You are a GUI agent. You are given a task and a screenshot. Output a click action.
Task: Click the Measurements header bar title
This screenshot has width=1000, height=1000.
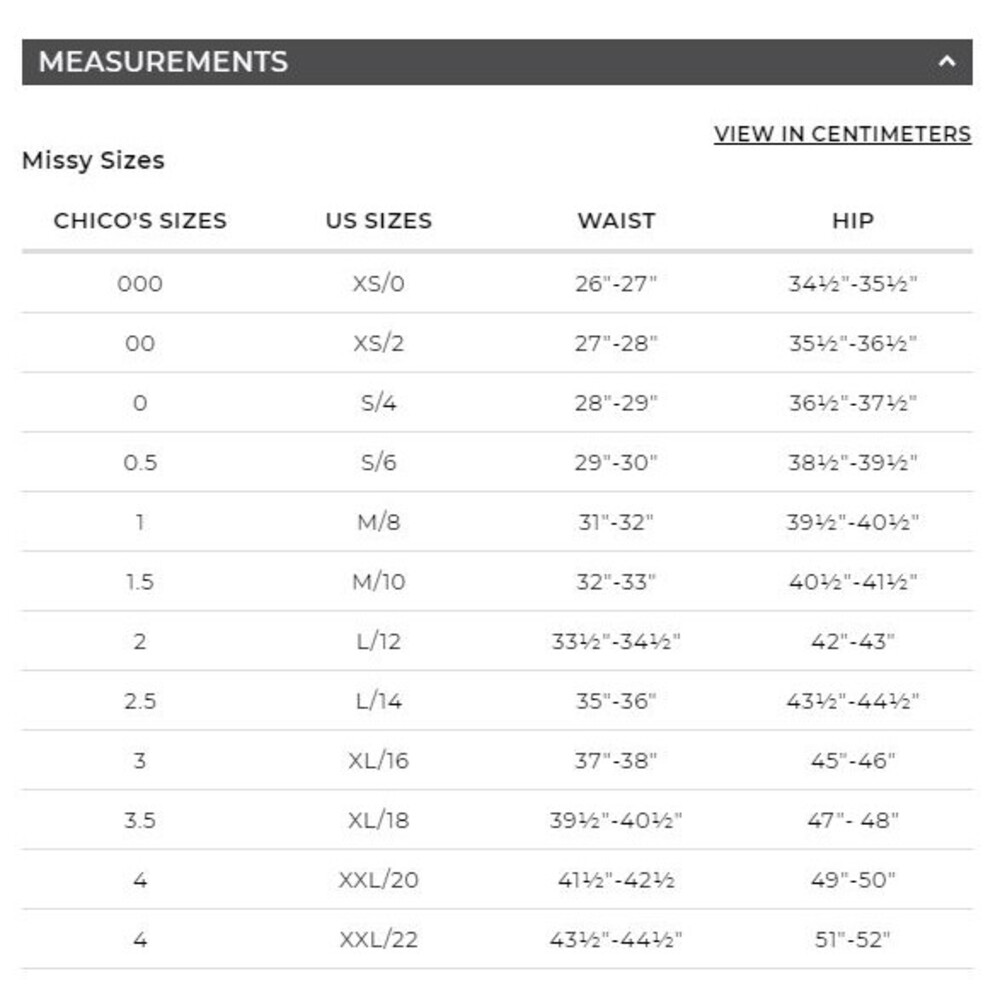click(163, 62)
